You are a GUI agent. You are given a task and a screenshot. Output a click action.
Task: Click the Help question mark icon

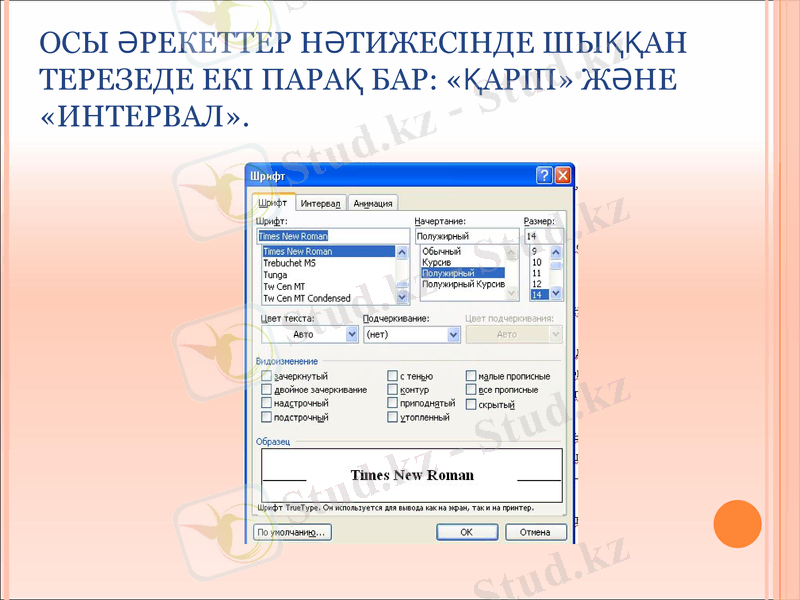tap(545, 175)
